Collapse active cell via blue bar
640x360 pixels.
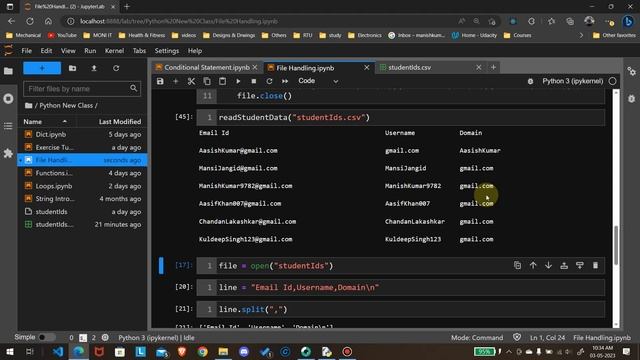161,265
